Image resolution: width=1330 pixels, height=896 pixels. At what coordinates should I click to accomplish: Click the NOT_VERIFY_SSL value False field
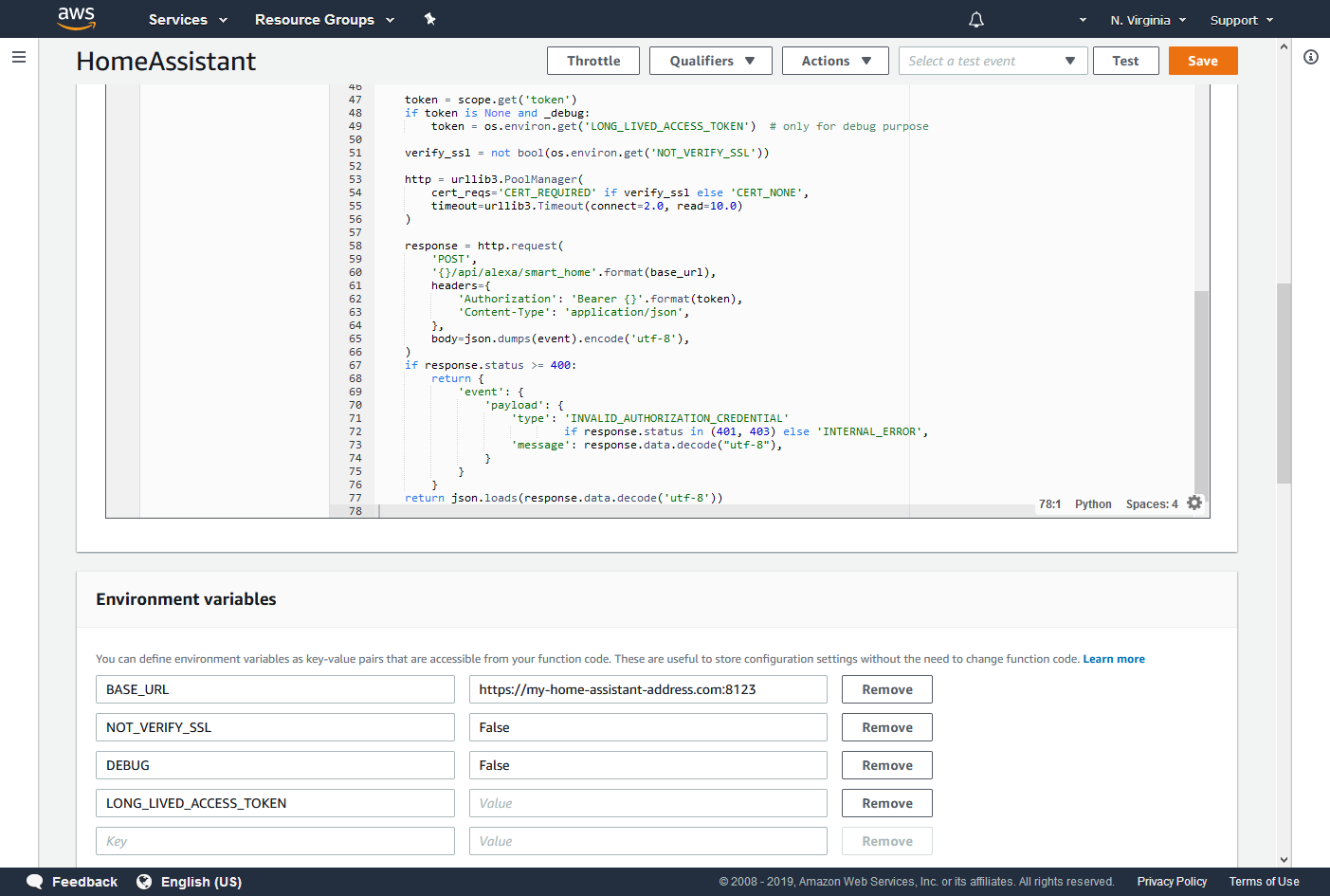click(x=648, y=727)
